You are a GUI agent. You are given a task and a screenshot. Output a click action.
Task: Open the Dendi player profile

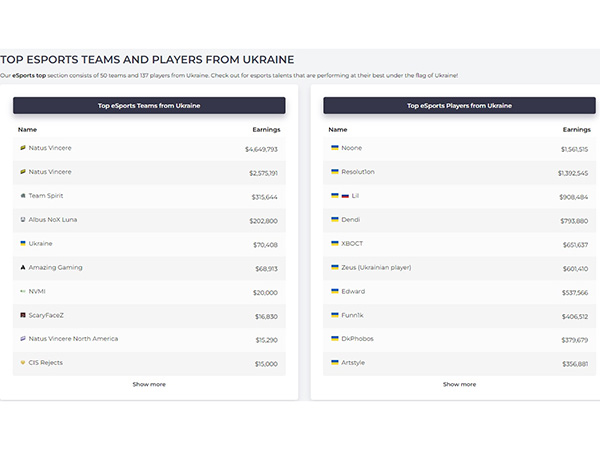coord(351,220)
